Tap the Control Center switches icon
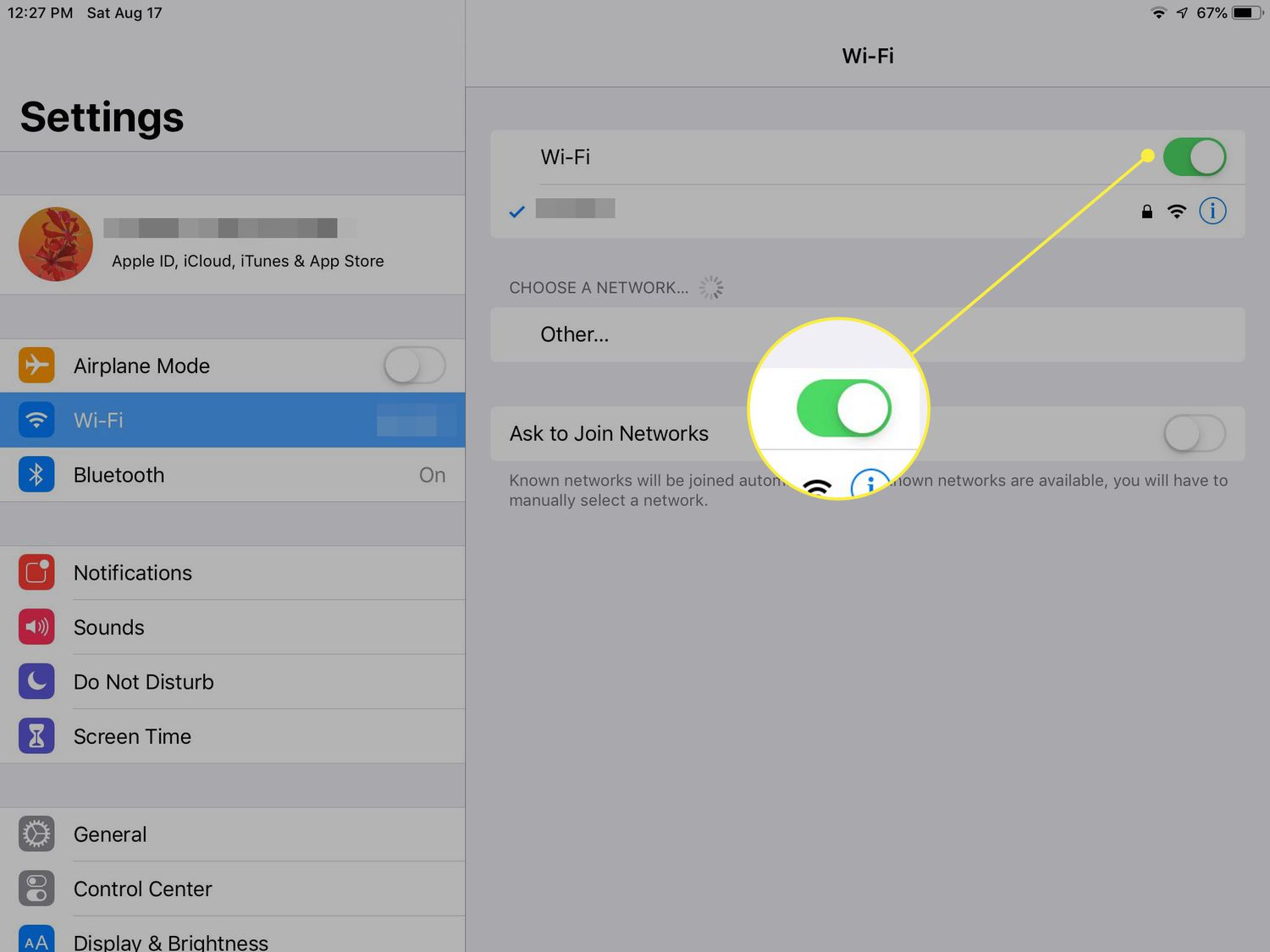This screenshot has height=952, width=1270. click(36, 889)
